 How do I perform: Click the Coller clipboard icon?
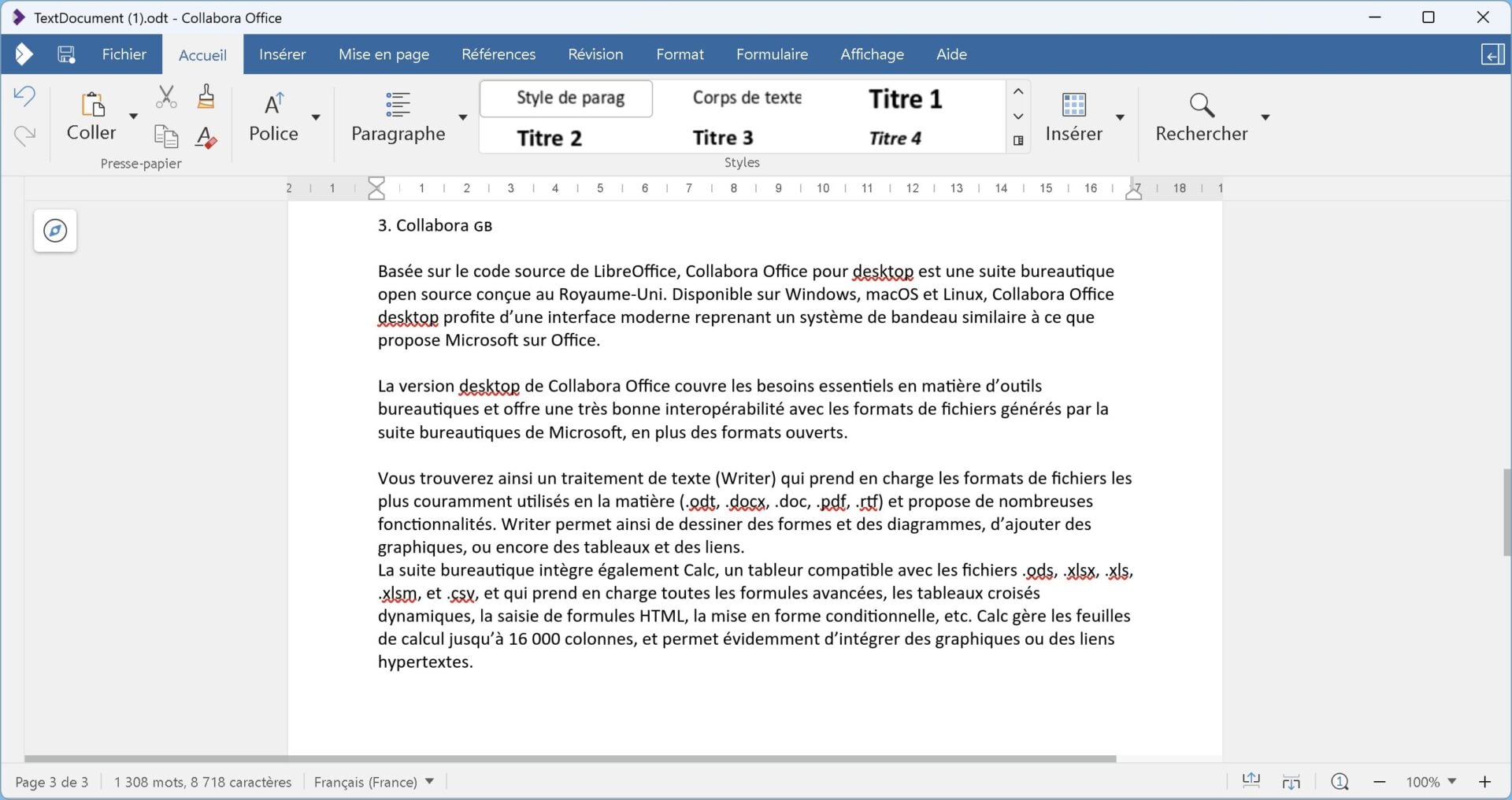point(92,104)
